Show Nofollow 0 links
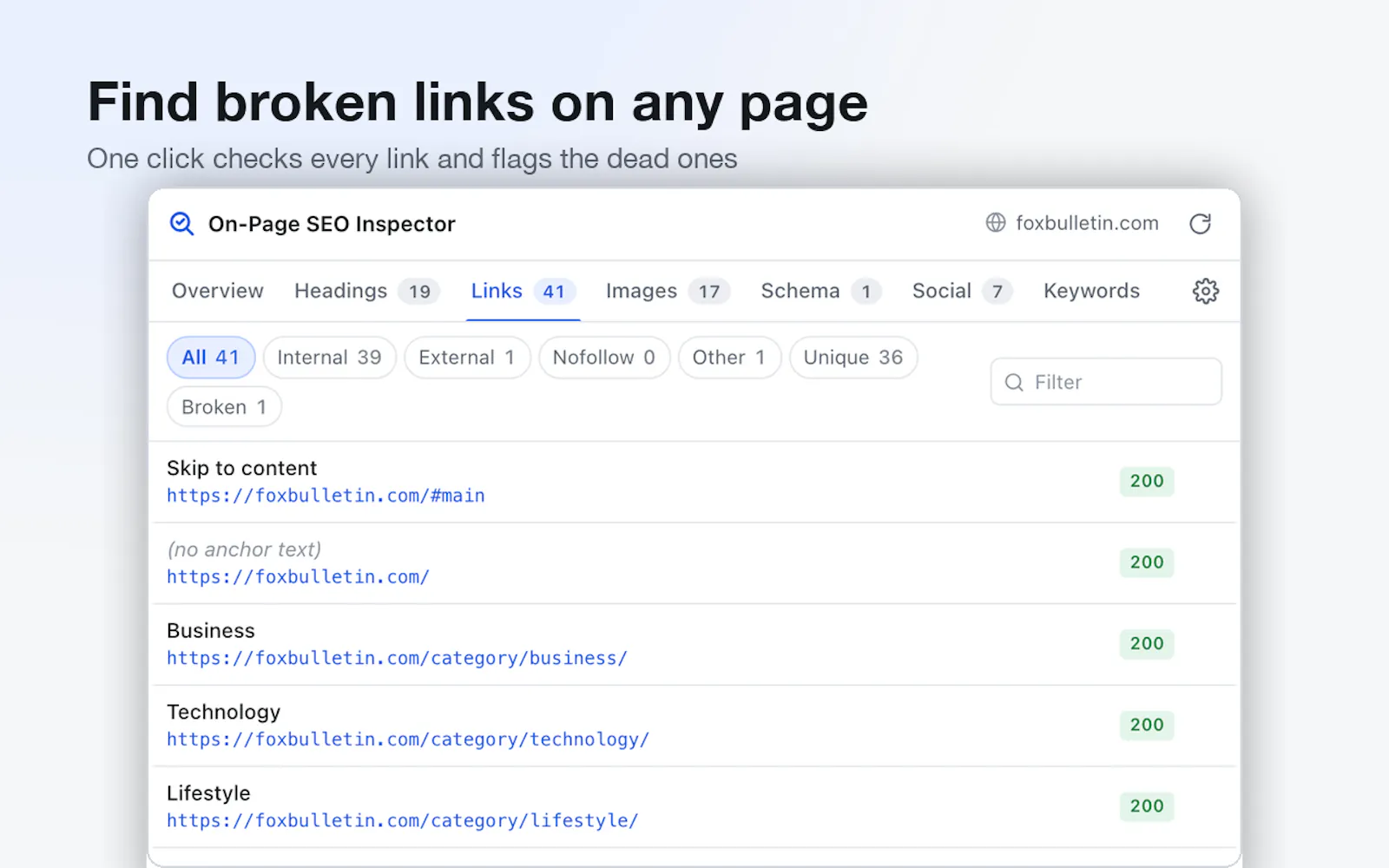 point(604,358)
